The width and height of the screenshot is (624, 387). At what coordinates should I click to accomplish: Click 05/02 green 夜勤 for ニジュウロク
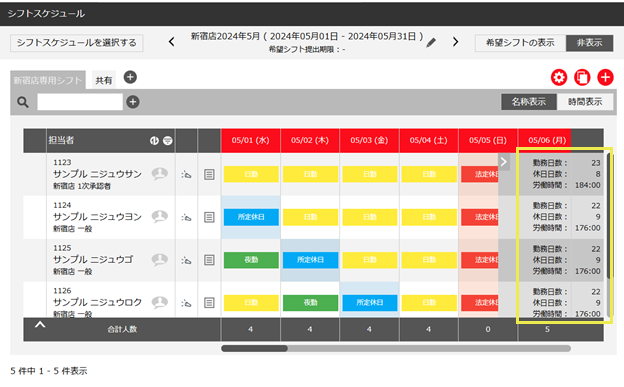coord(310,303)
